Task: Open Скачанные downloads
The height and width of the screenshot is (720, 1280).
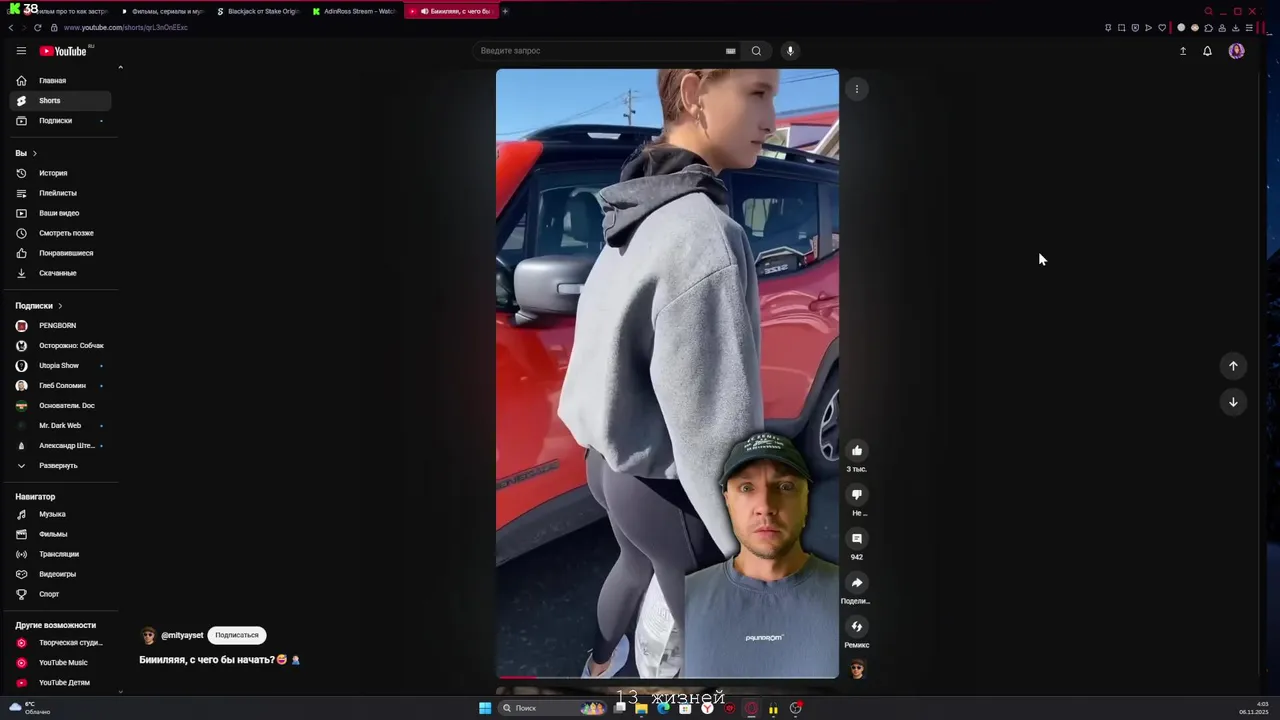Action: tap(60, 273)
